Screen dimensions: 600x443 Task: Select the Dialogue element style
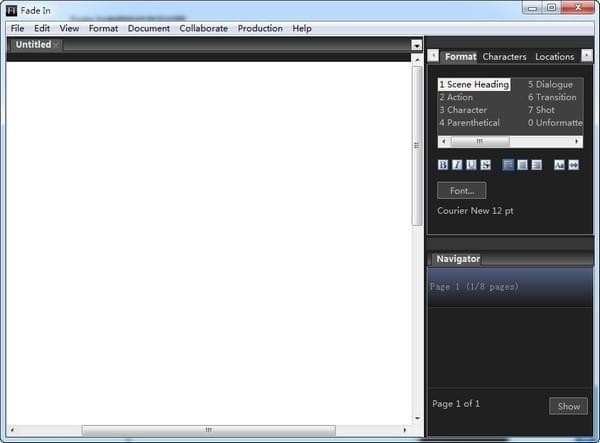coord(550,85)
